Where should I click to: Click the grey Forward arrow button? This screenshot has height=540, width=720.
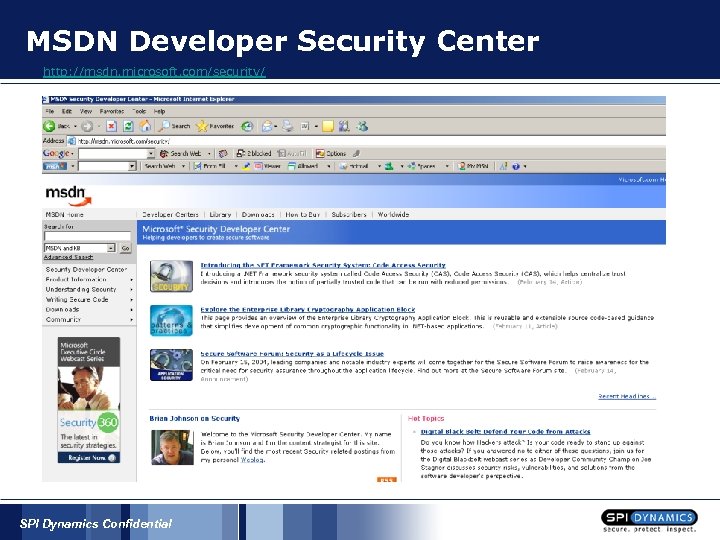click(x=87, y=126)
